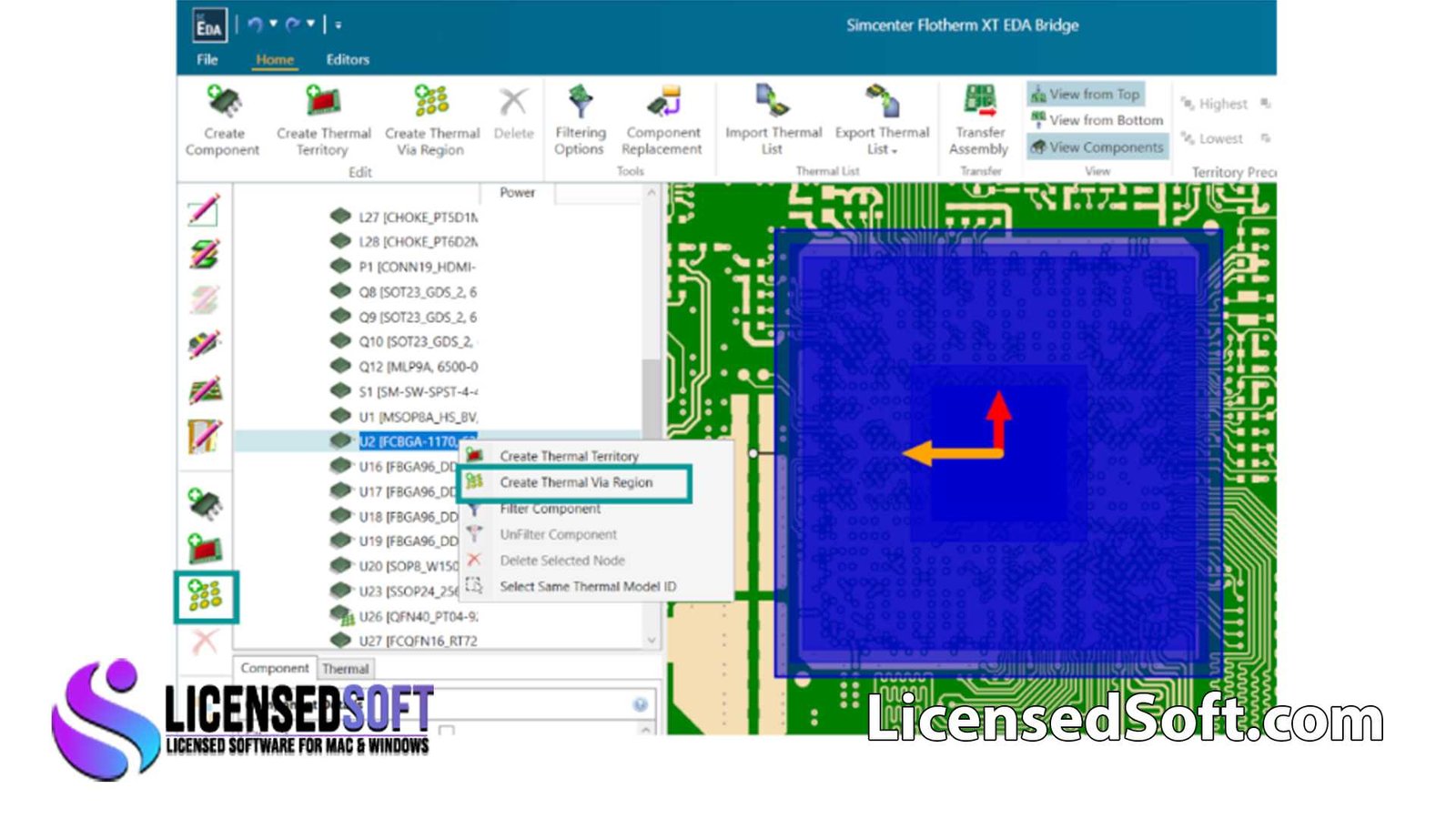Open the Component Replacement tool
Viewport: 1456px width, 819px height.
pyautogui.click(x=662, y=120)
